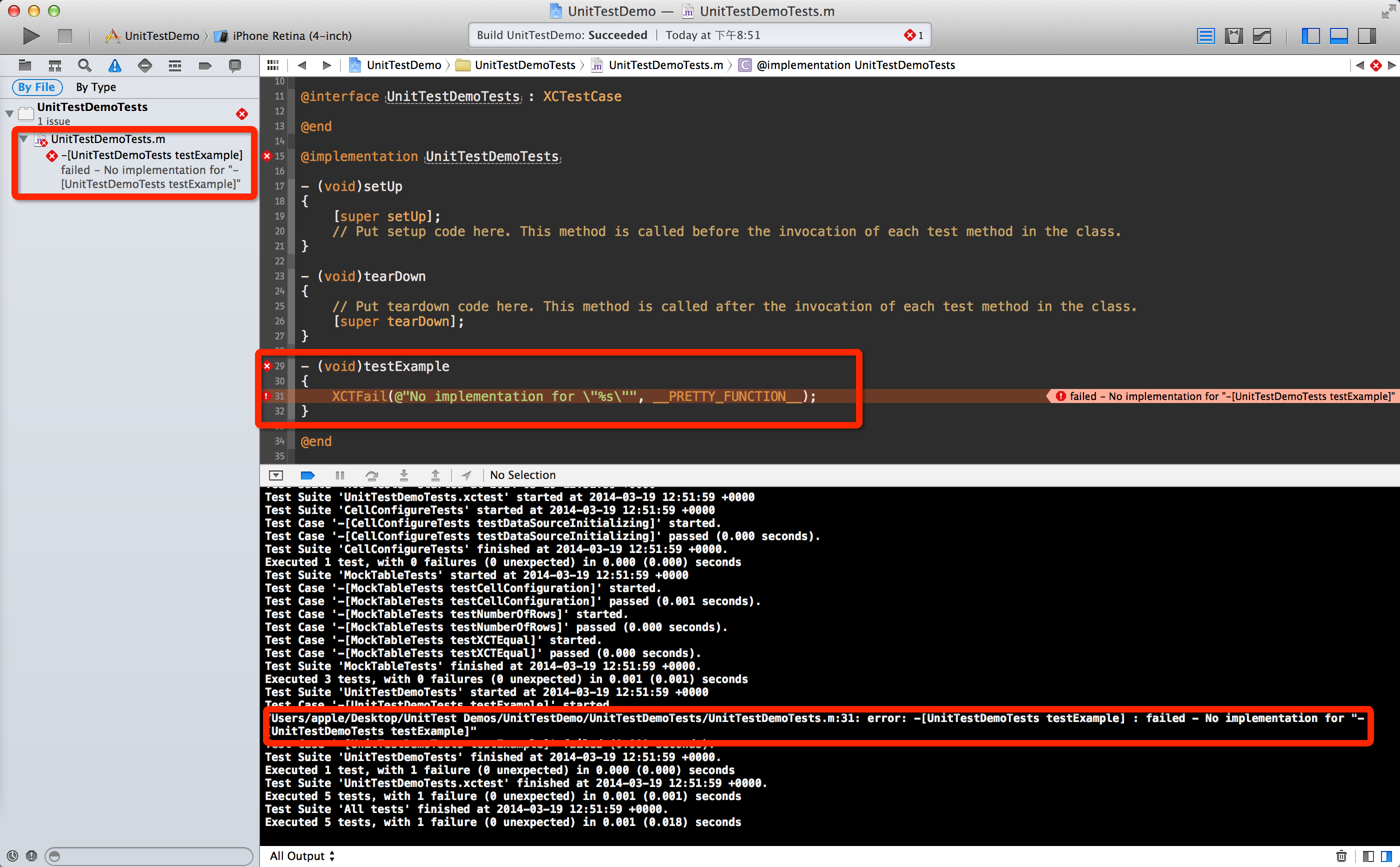The image size is (1400, 867).
Task: Open the related items grid menu
Action: (x=273, y=65)
